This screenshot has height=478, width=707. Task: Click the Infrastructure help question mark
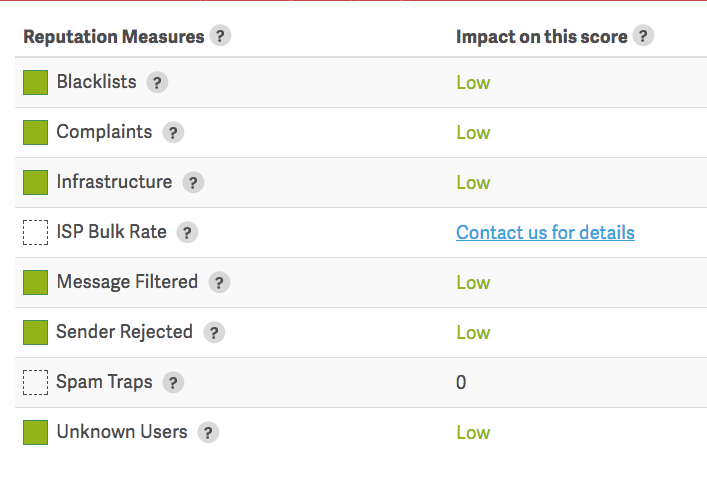click(193, 183)
